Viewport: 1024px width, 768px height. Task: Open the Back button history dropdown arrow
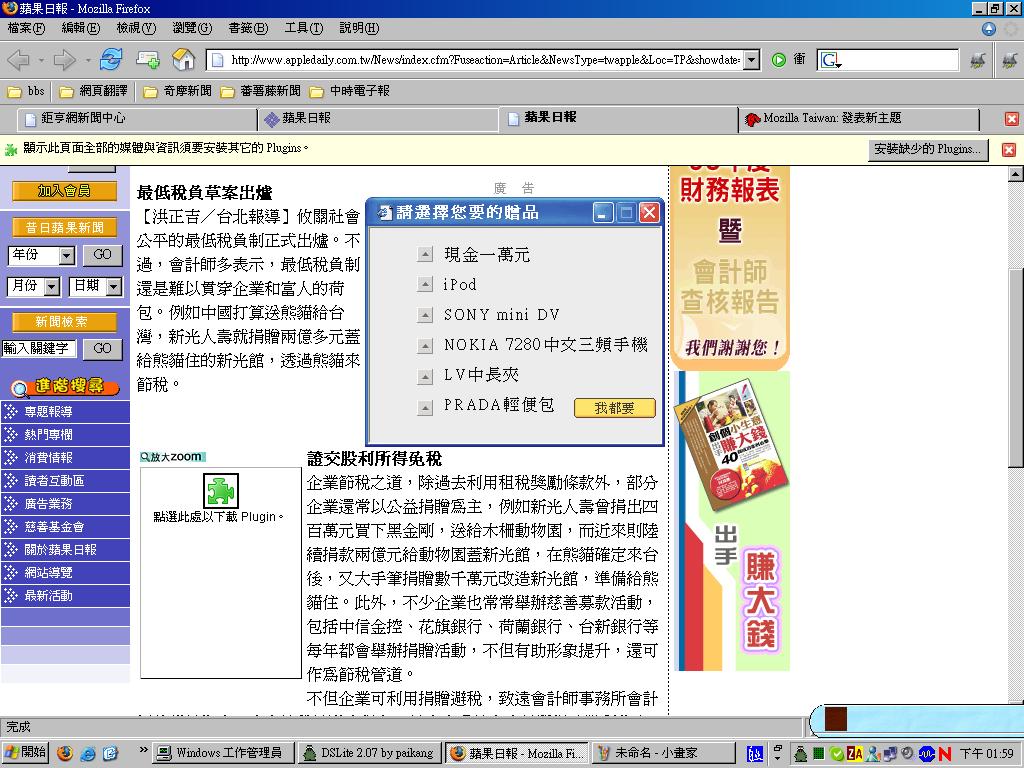[x=40, y=60]
